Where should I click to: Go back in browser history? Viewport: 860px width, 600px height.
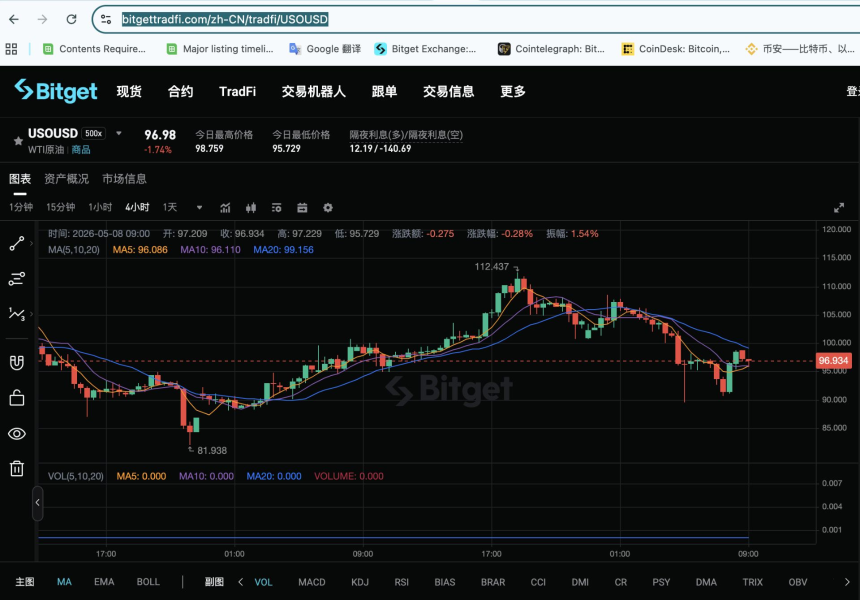coord(14,19)
